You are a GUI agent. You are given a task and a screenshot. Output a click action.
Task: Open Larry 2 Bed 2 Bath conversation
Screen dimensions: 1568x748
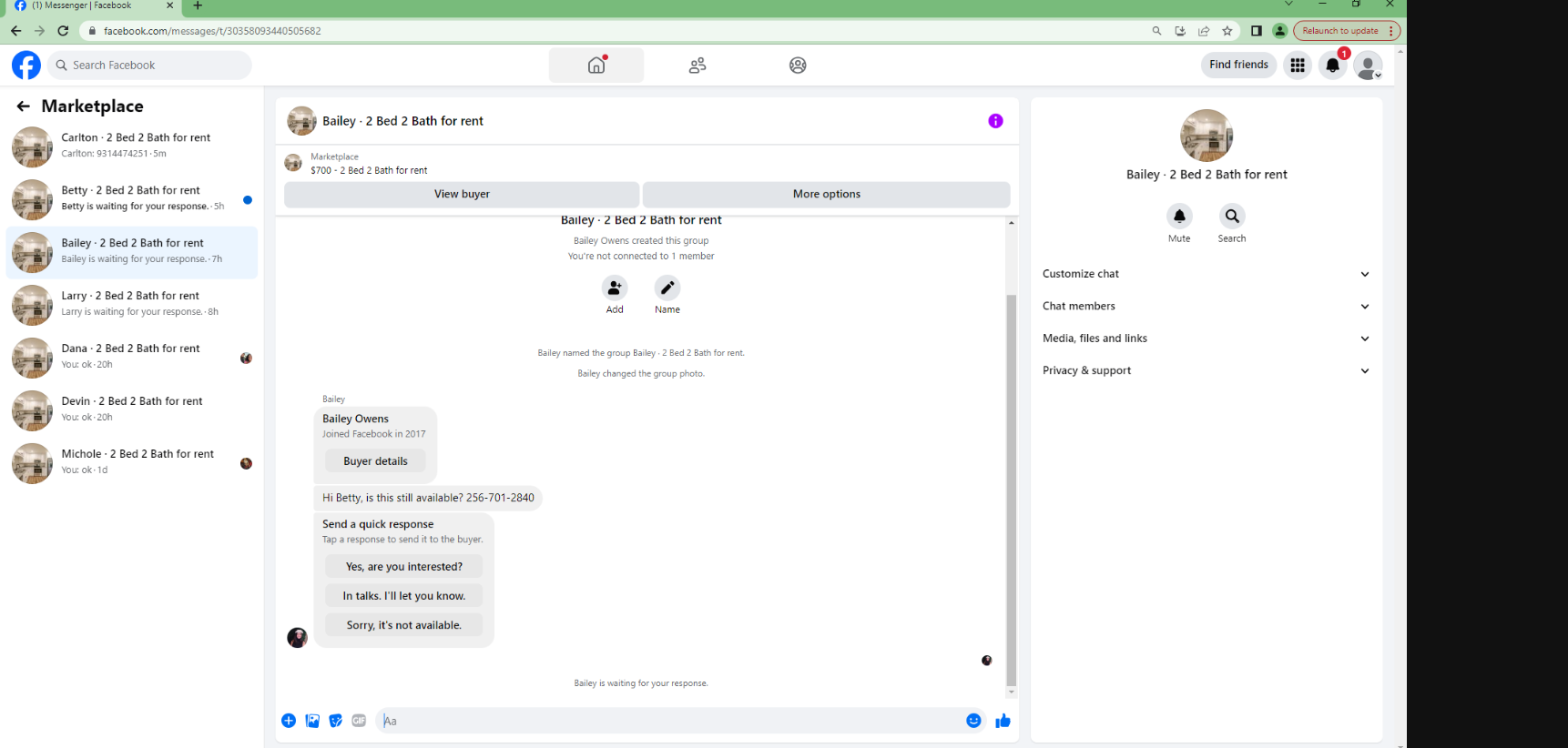pos(132,305)
